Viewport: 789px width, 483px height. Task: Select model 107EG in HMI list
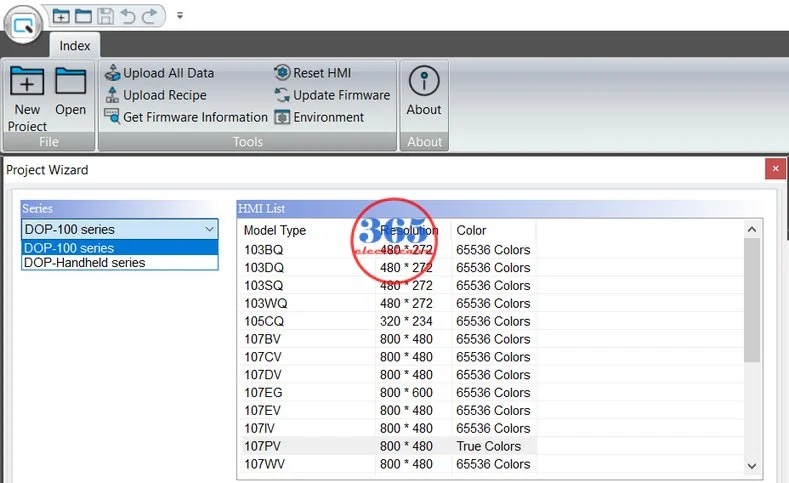(x=263, y=392)
